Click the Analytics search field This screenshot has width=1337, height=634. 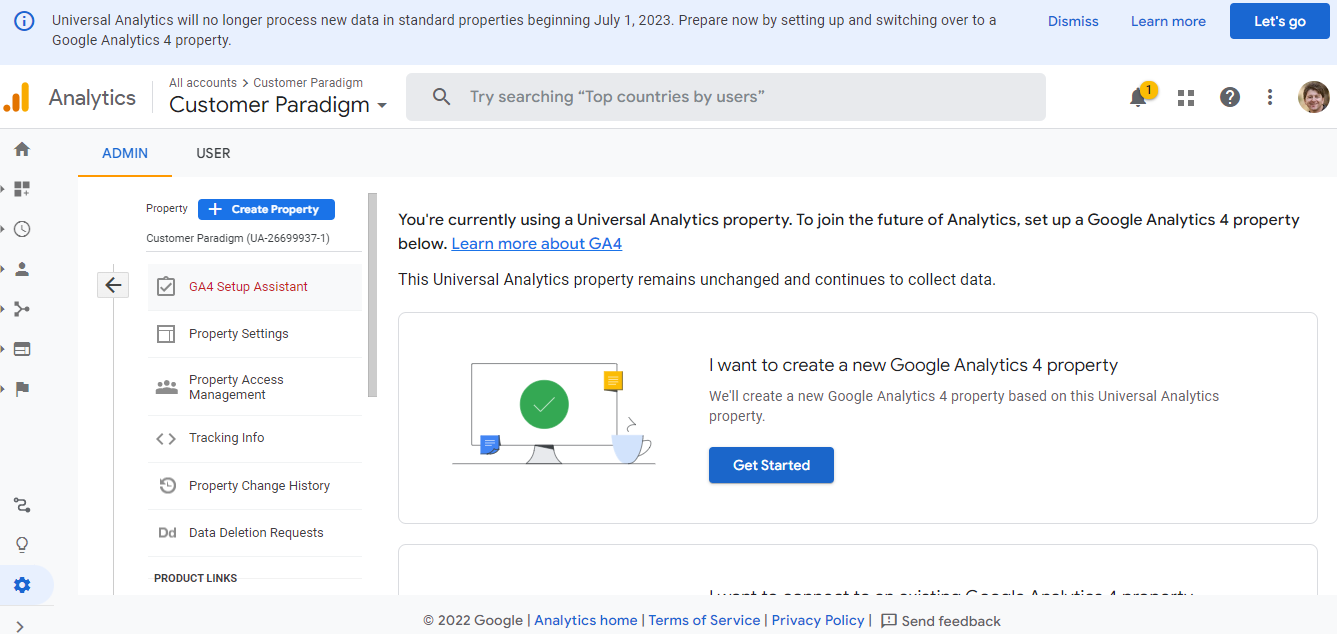(726, 97)
